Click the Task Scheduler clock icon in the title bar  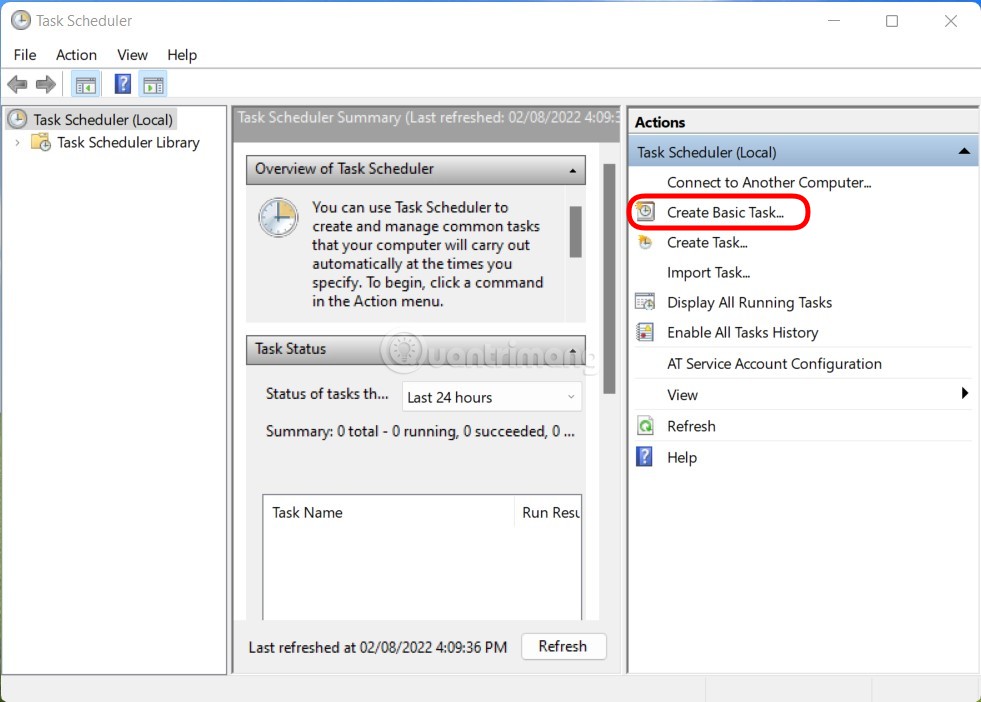click(x=21, y=20)
